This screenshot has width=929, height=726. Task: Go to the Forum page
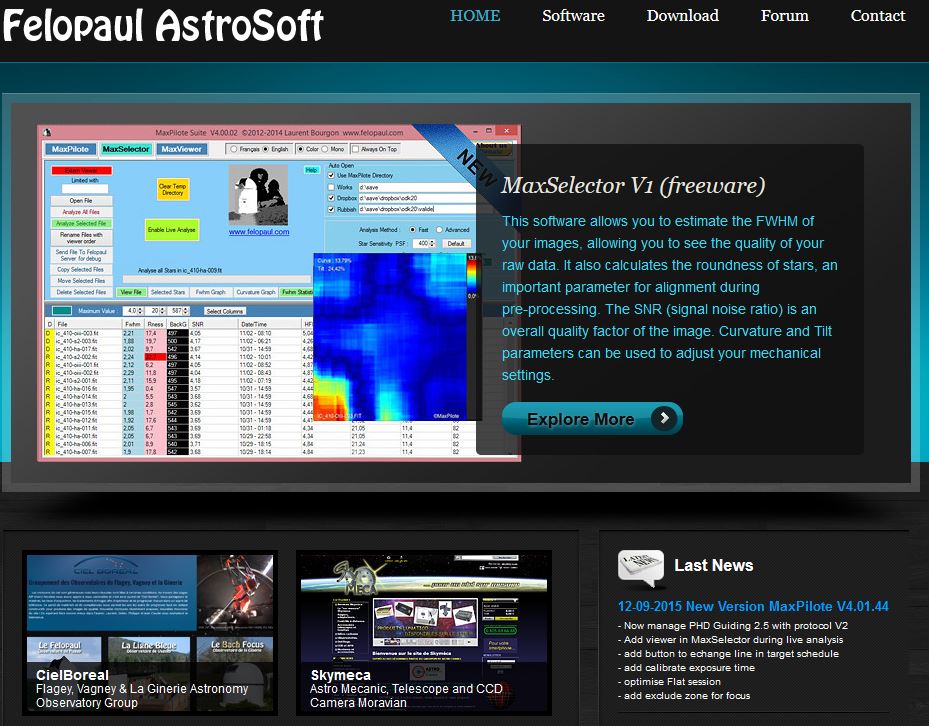784,16
